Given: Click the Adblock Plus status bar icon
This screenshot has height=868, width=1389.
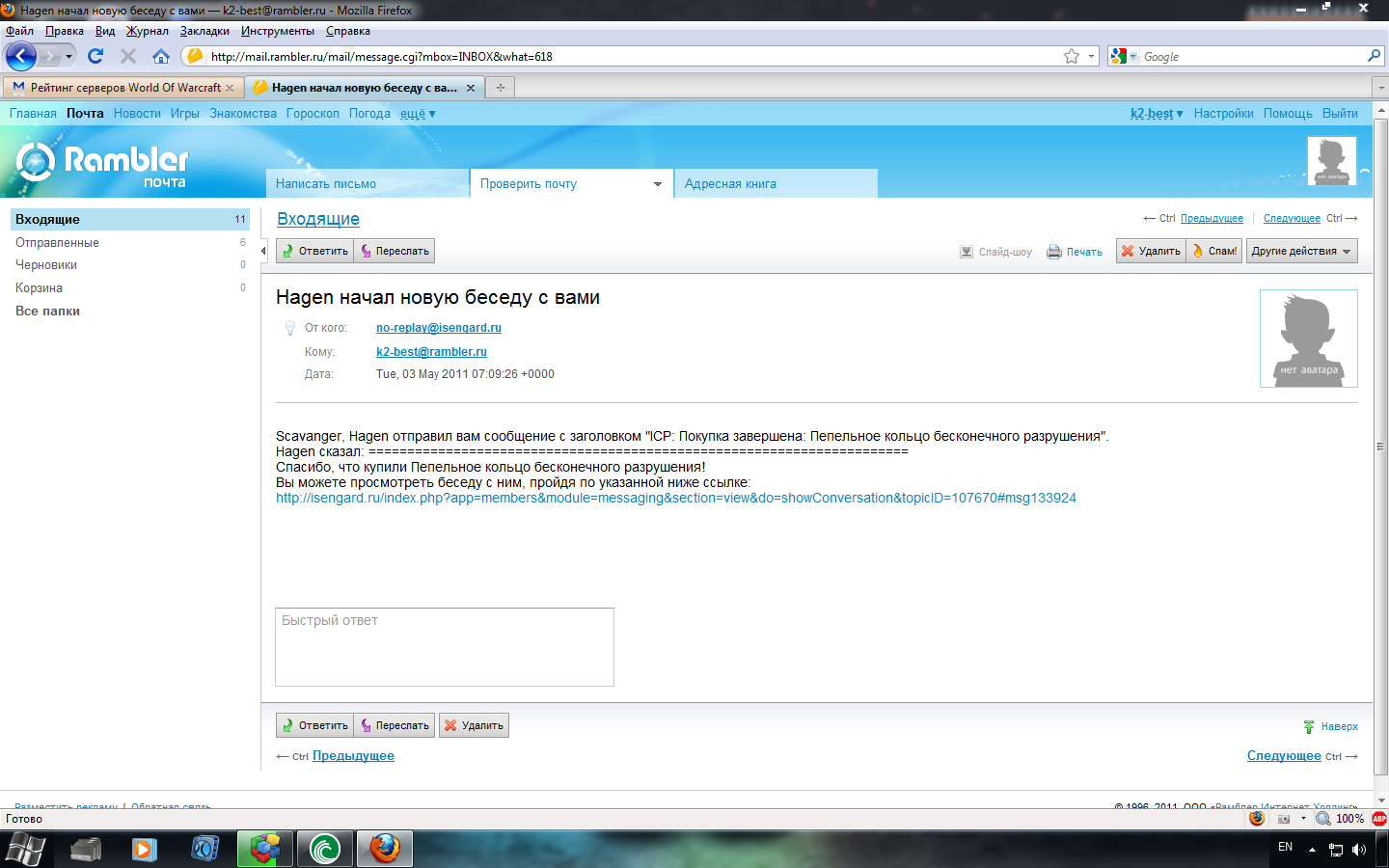Looking at the screenshot, I should (1379, 819).
